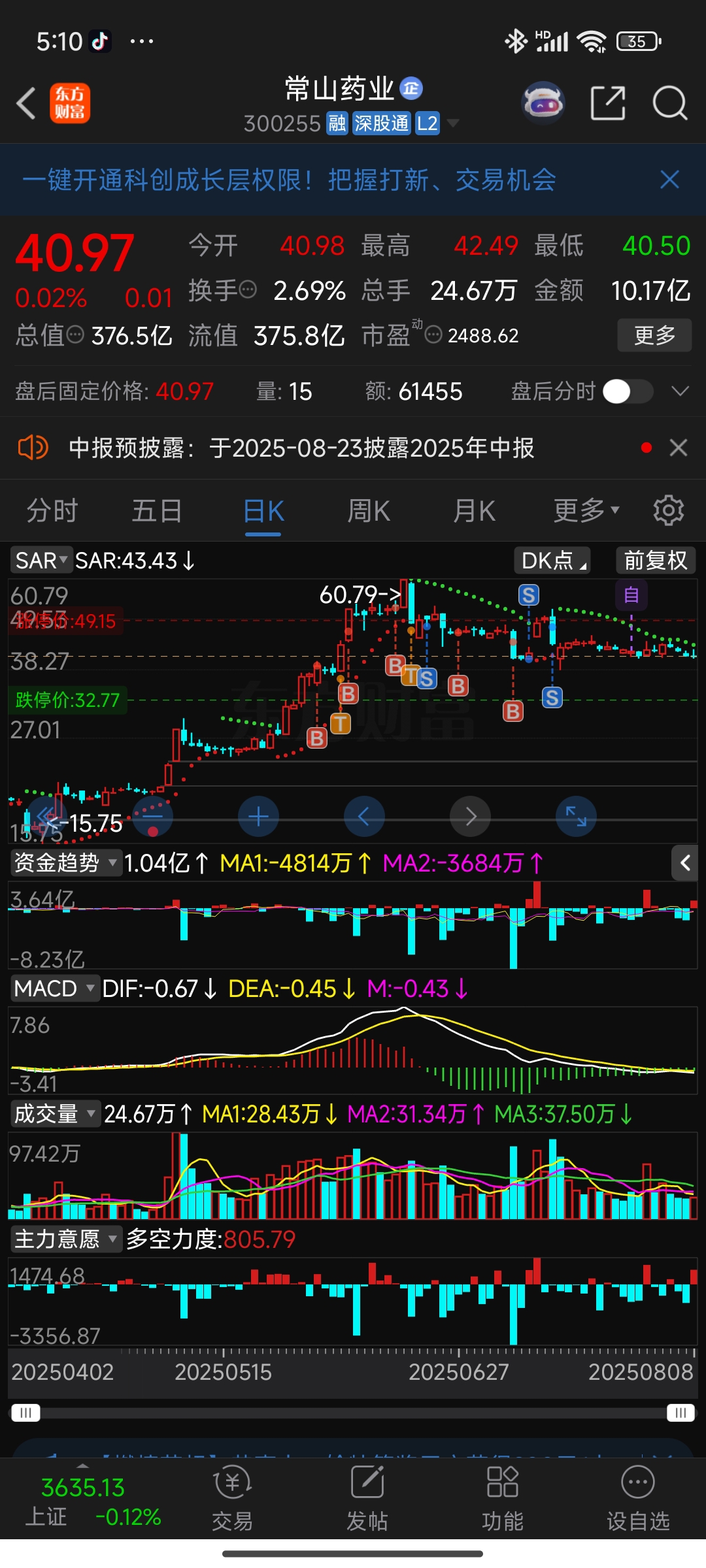Dismiss the 中报预披露 notice
The image size is (706, 1568).
point(679,448)
